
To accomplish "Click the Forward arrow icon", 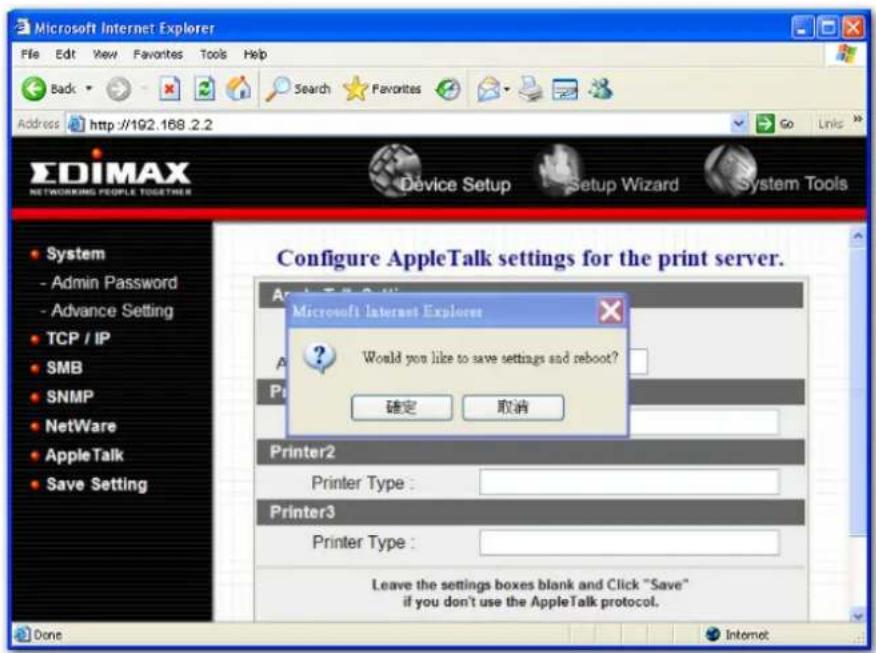I will click(x=118, y=89).
